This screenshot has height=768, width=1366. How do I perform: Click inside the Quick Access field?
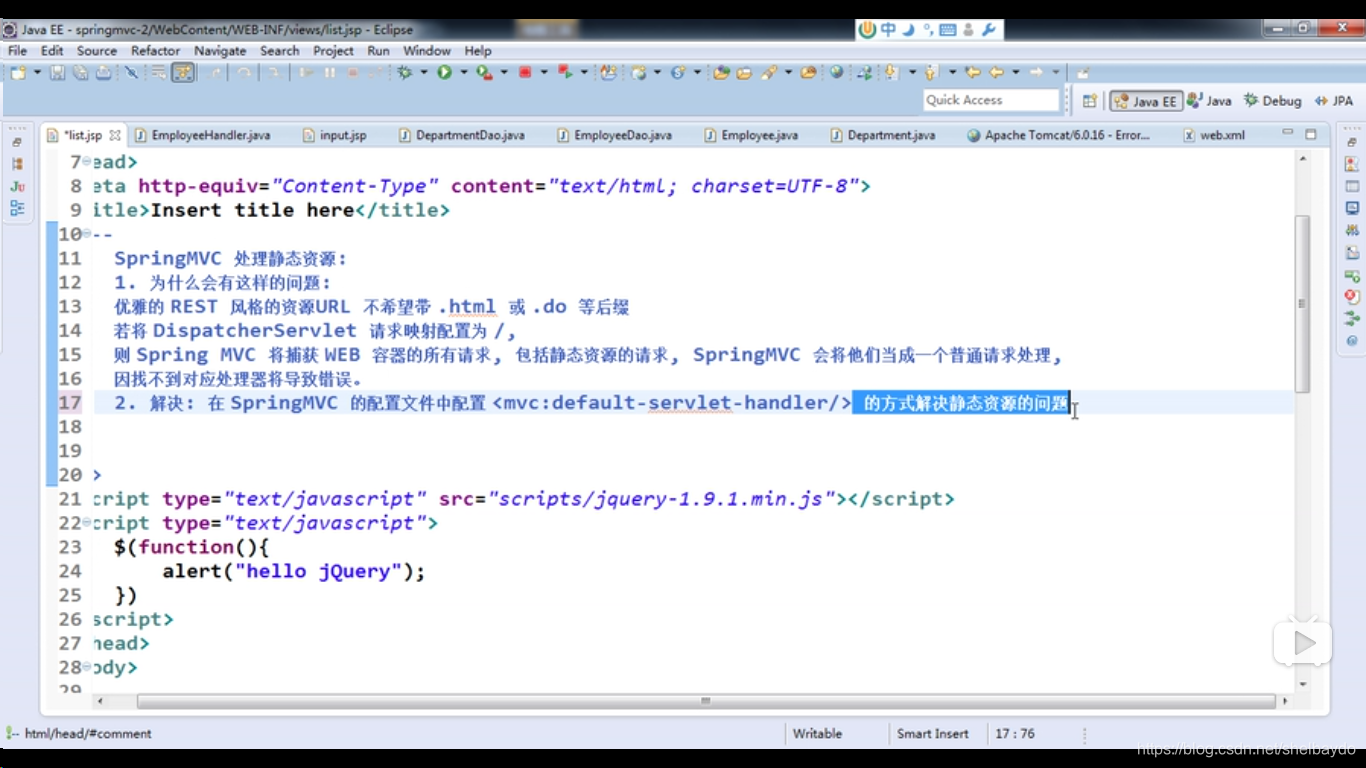(991, 100)
